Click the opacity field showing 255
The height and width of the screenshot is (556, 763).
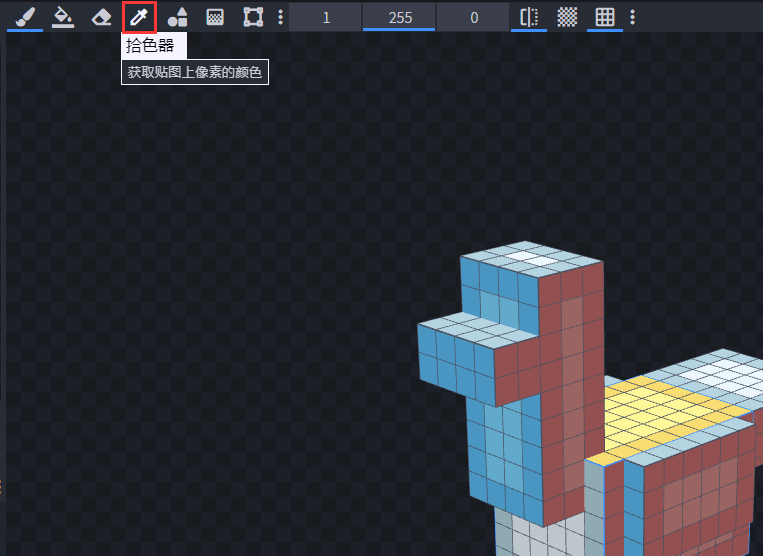tap(399, 18)
